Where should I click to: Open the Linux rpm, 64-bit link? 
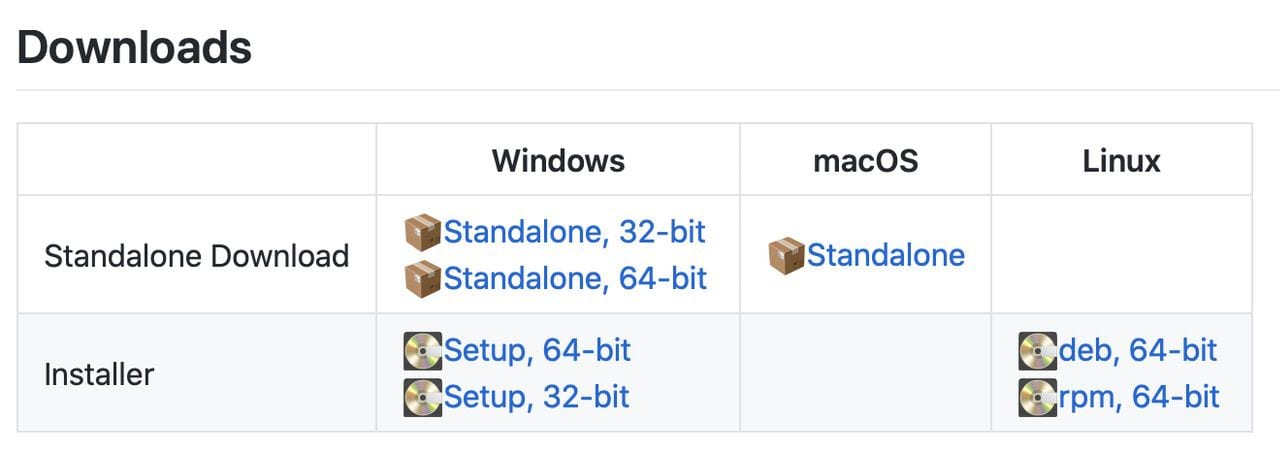click(1139, 397)
